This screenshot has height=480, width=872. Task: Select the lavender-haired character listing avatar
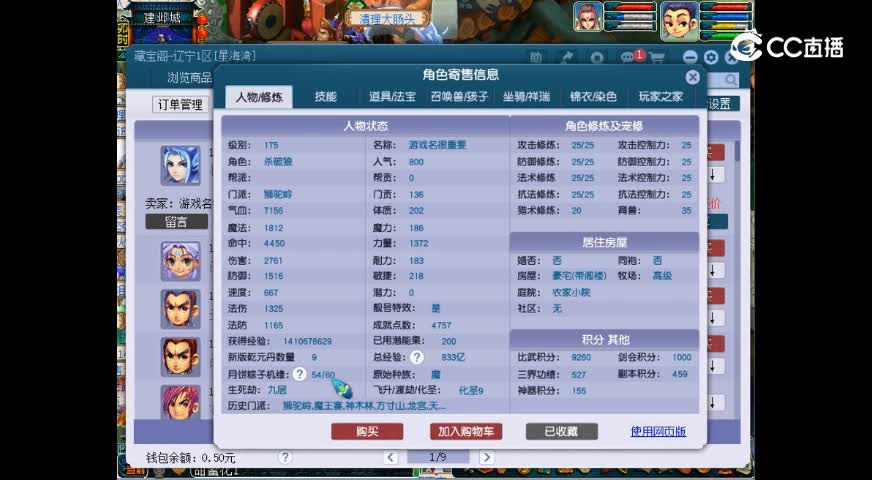pos(180,261)
